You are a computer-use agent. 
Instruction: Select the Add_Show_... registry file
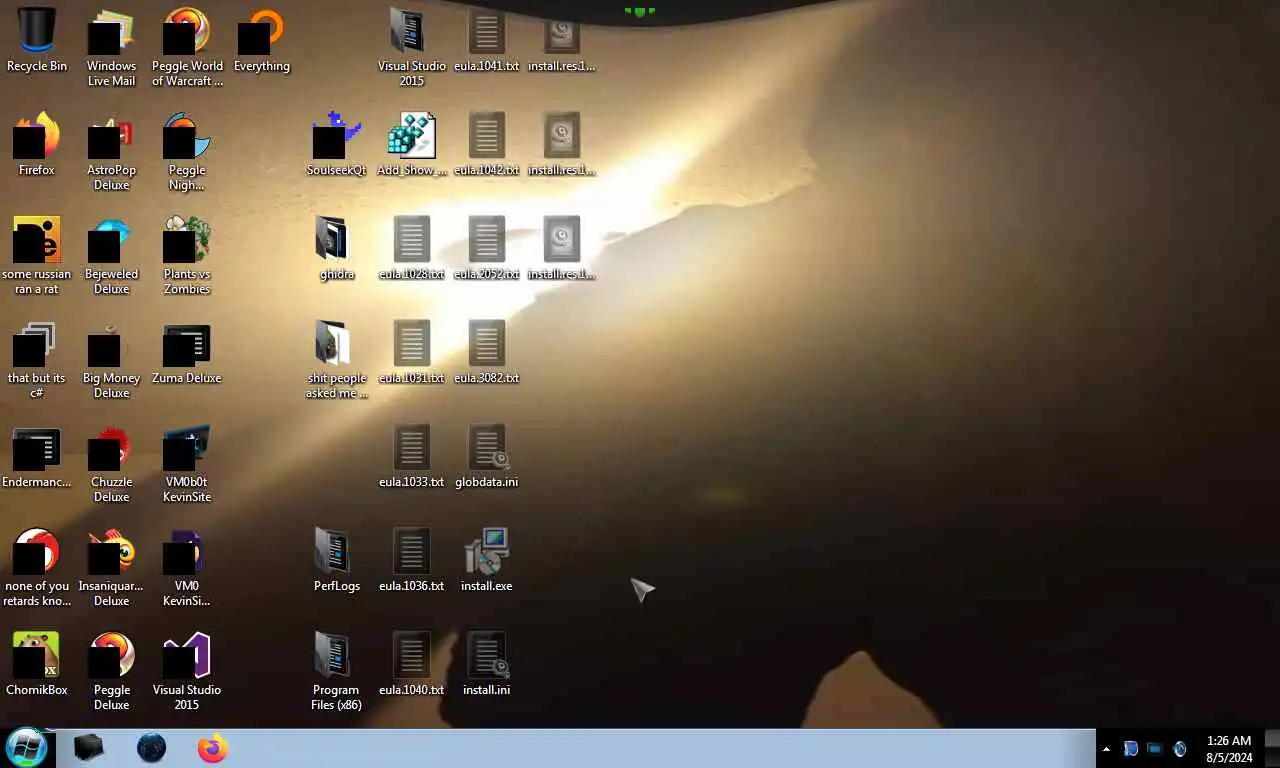click(412, 144)
